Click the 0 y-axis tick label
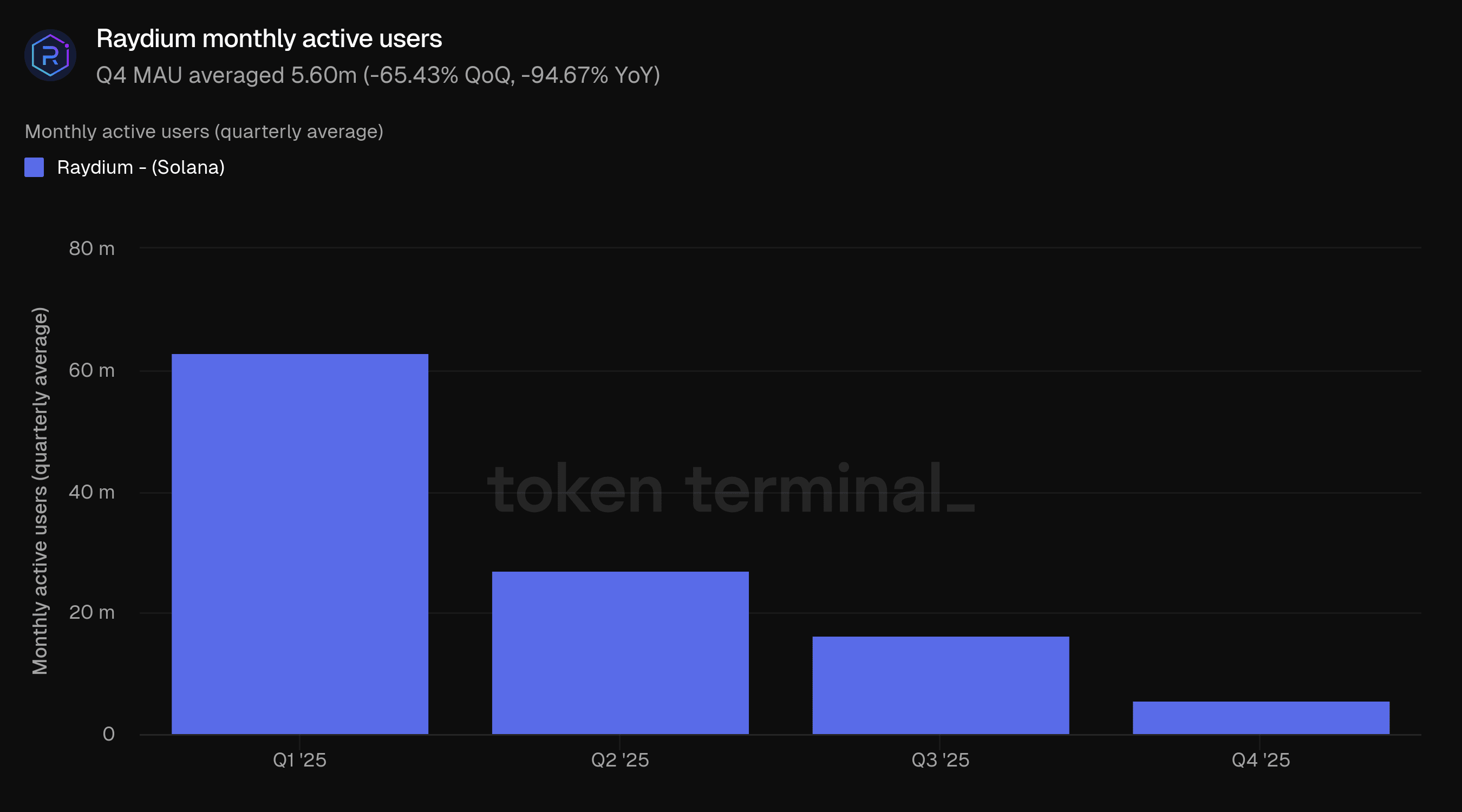The width and height of the screenshot is (1462, 812). pyautogui.click(x=108, y=734)
